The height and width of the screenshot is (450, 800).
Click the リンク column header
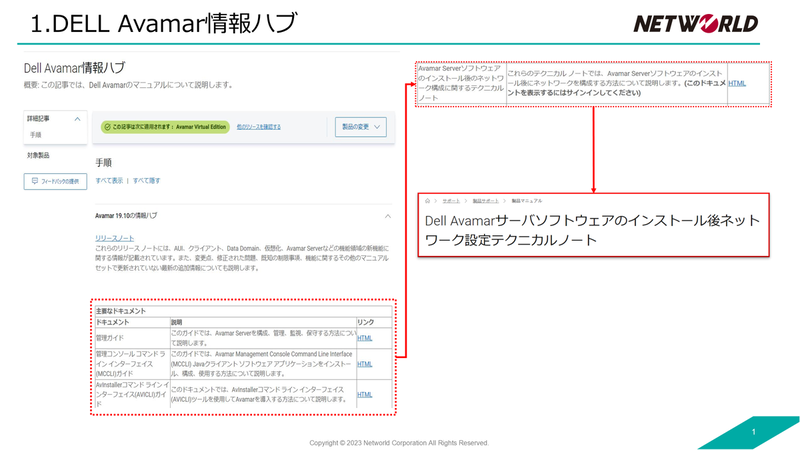tap(374, 322)
